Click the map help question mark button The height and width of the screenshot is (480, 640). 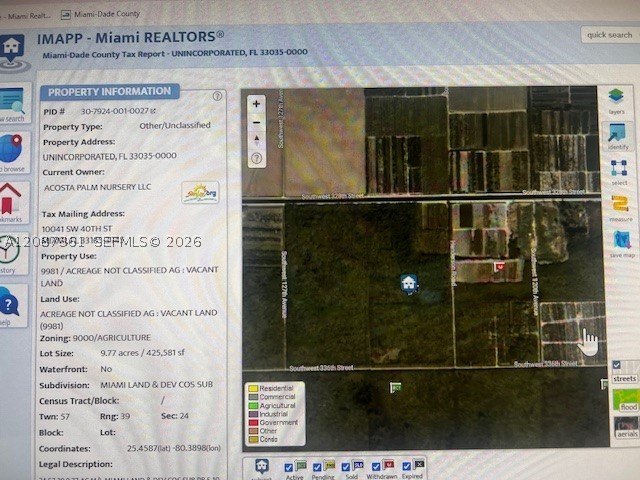[x=256, y=158]
